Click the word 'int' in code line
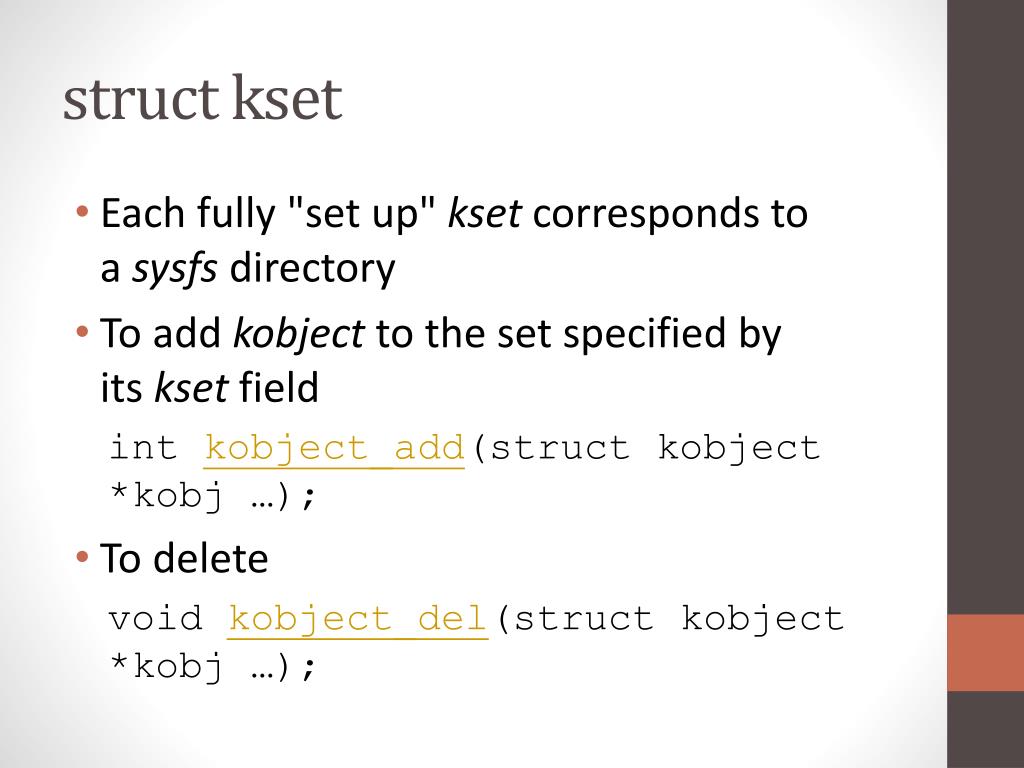 pyautogui.click(x=144, y=448)
